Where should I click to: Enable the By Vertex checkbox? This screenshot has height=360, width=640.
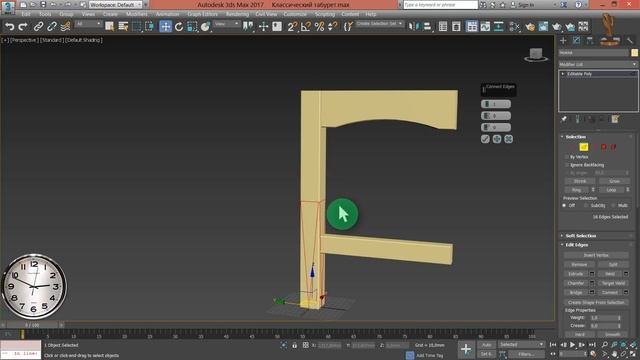(x=567, y=157)
